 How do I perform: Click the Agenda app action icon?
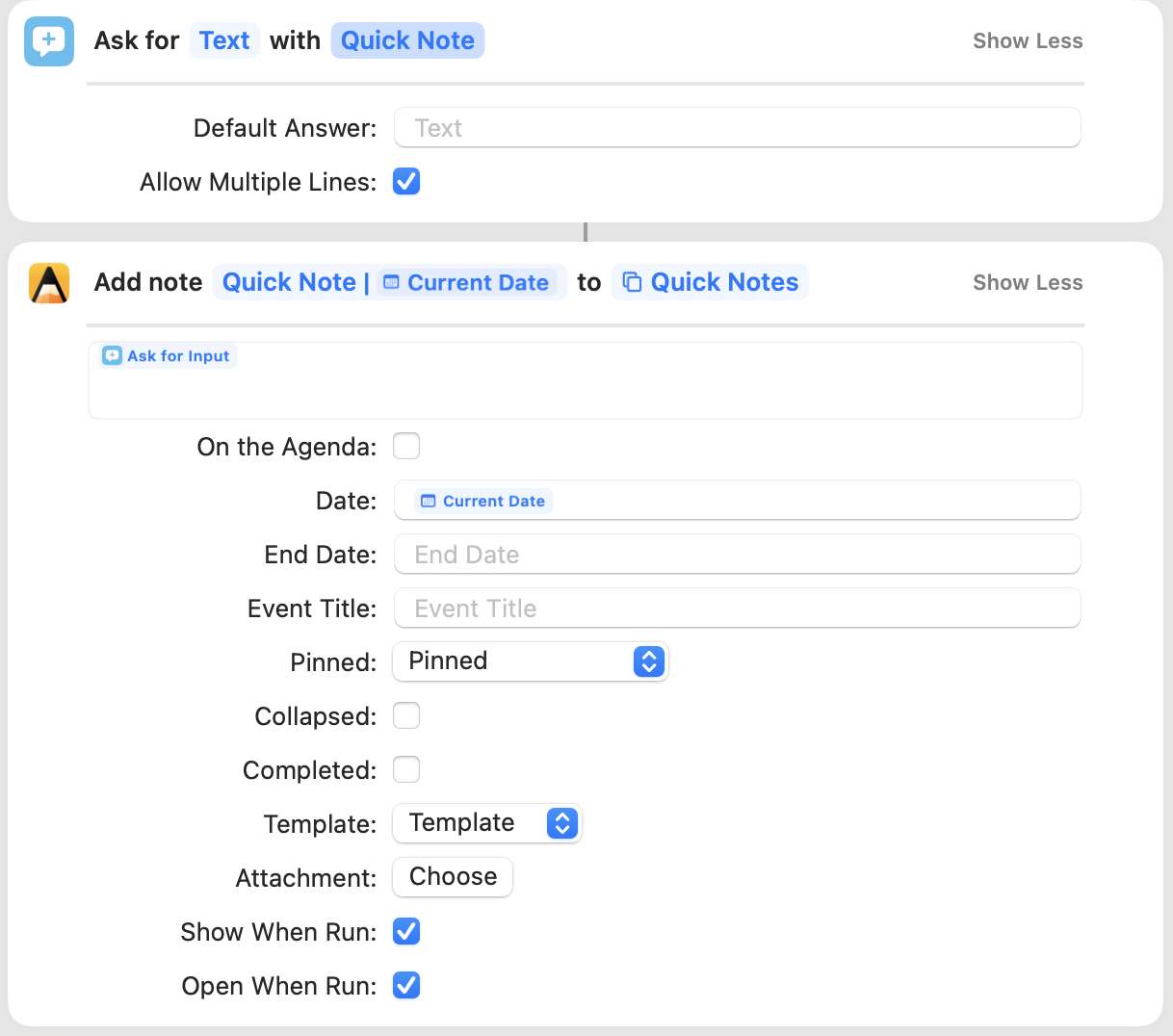pos(49,283)
